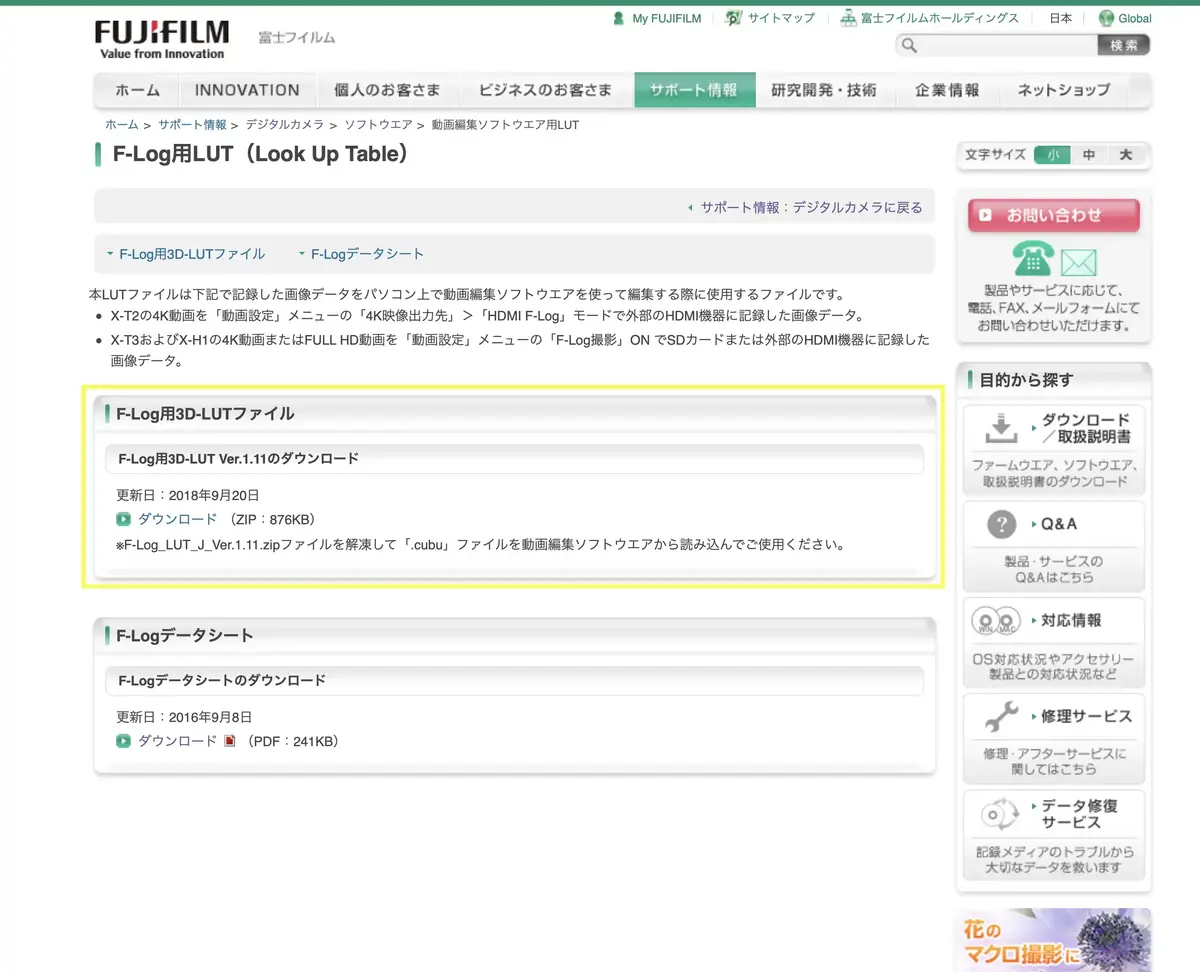Expand the F-Logデータシート anchor chevron
1200x972 pixels.
tap(303, 254)
